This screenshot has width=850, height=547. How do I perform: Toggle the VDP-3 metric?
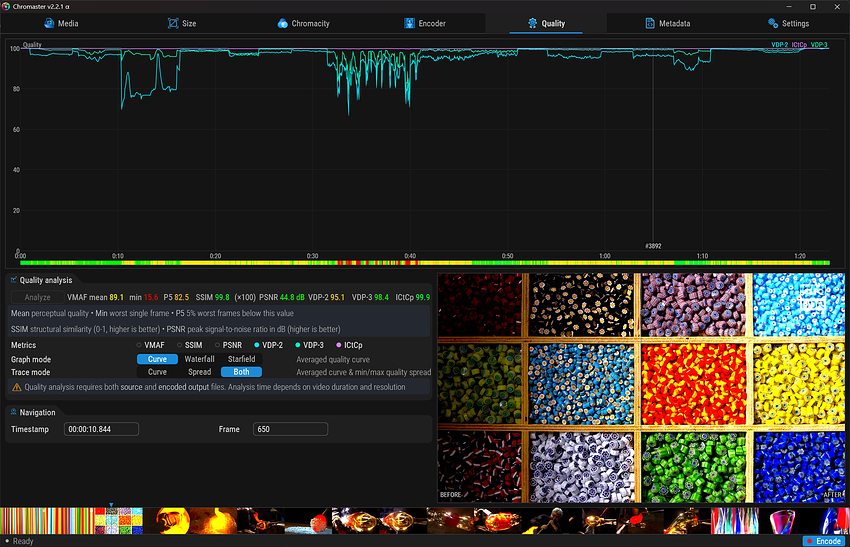pyautogui.click(x=309, y=345)
